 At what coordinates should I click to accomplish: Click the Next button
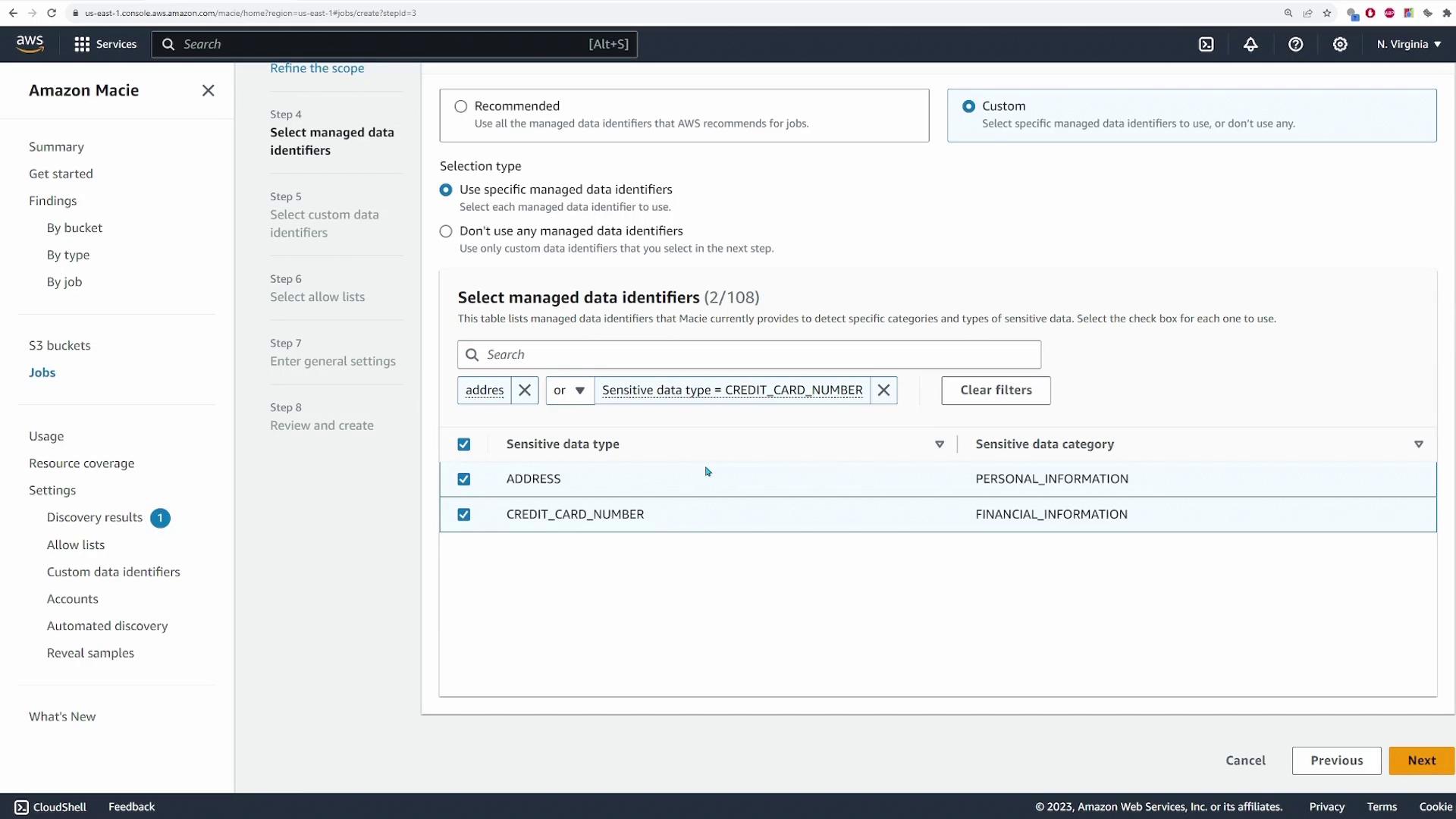[1421, 761]
